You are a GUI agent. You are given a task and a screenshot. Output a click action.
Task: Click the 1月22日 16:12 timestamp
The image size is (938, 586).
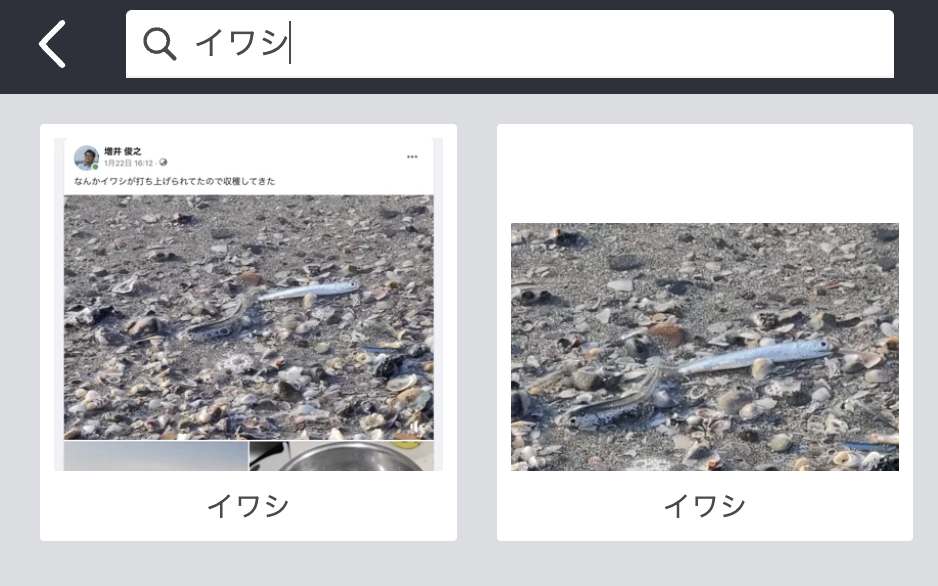click(x=129, y=163)
